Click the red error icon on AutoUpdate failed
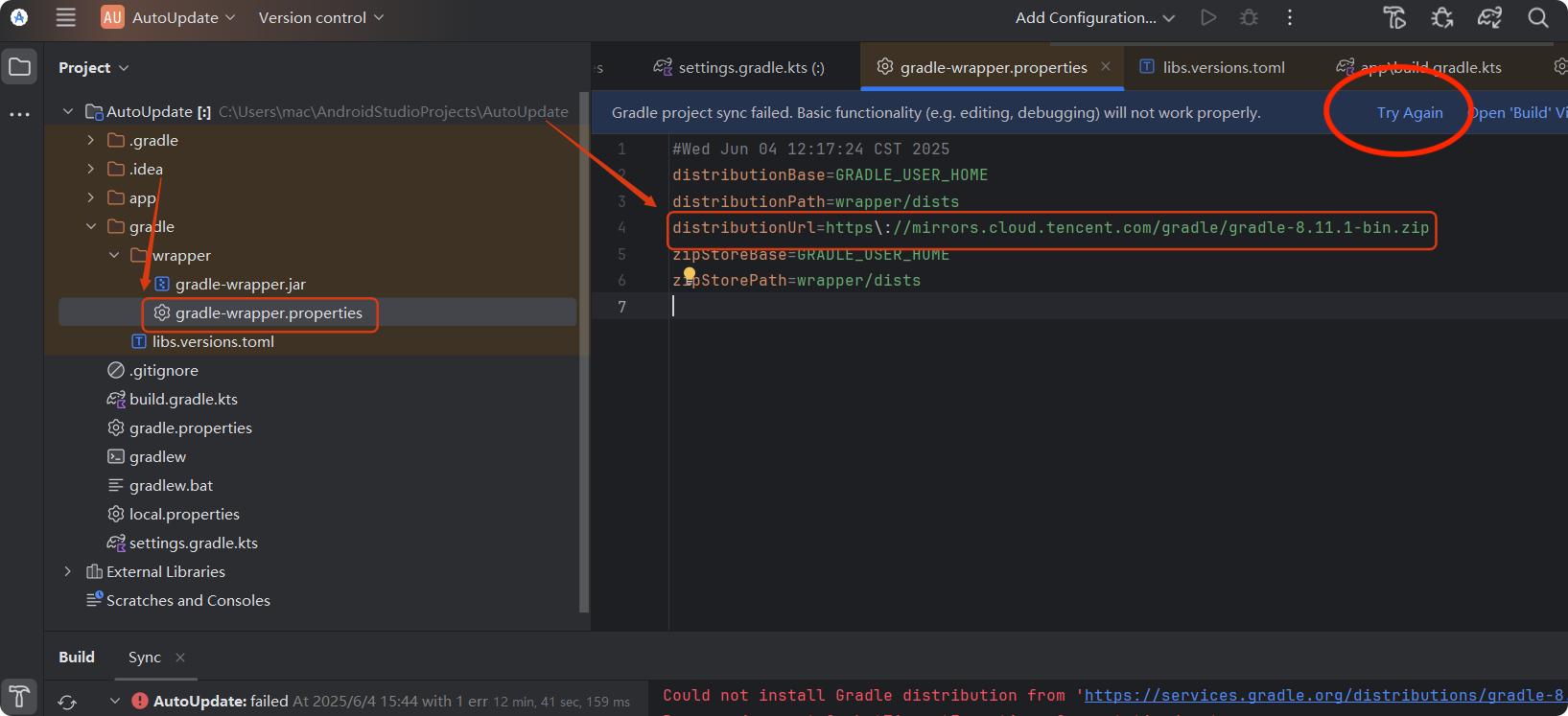 pyautogui.click(x=140, y=701)
